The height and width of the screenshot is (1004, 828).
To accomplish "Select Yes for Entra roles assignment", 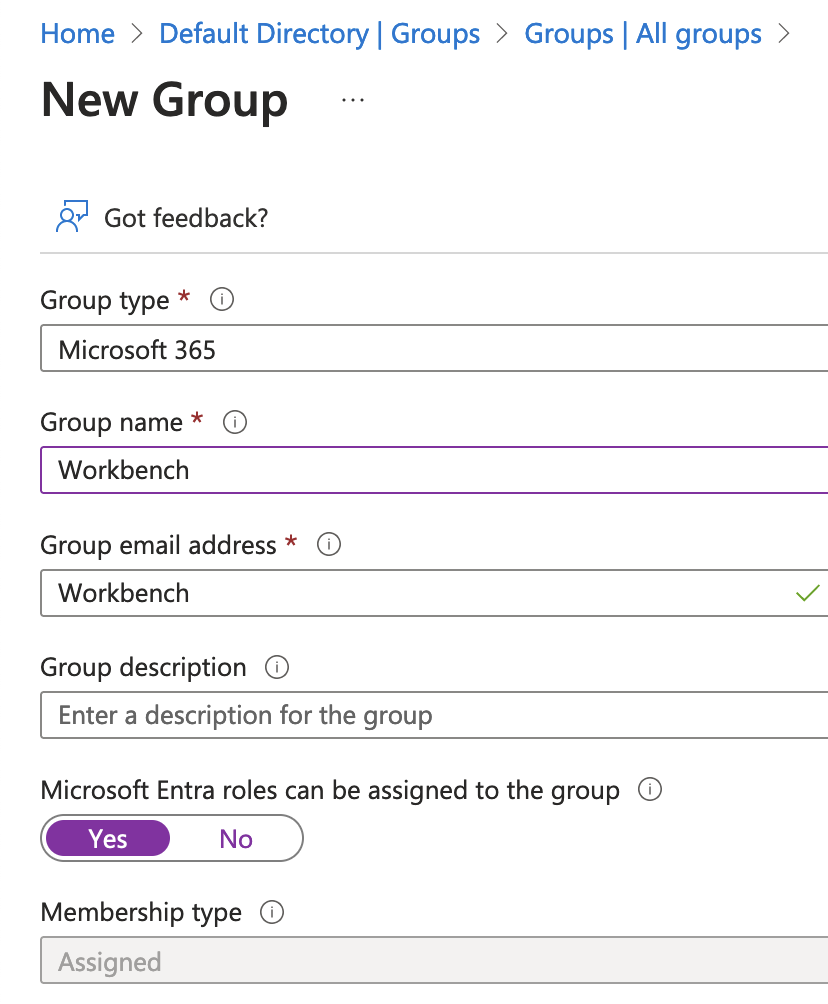I will coord(108,838).
